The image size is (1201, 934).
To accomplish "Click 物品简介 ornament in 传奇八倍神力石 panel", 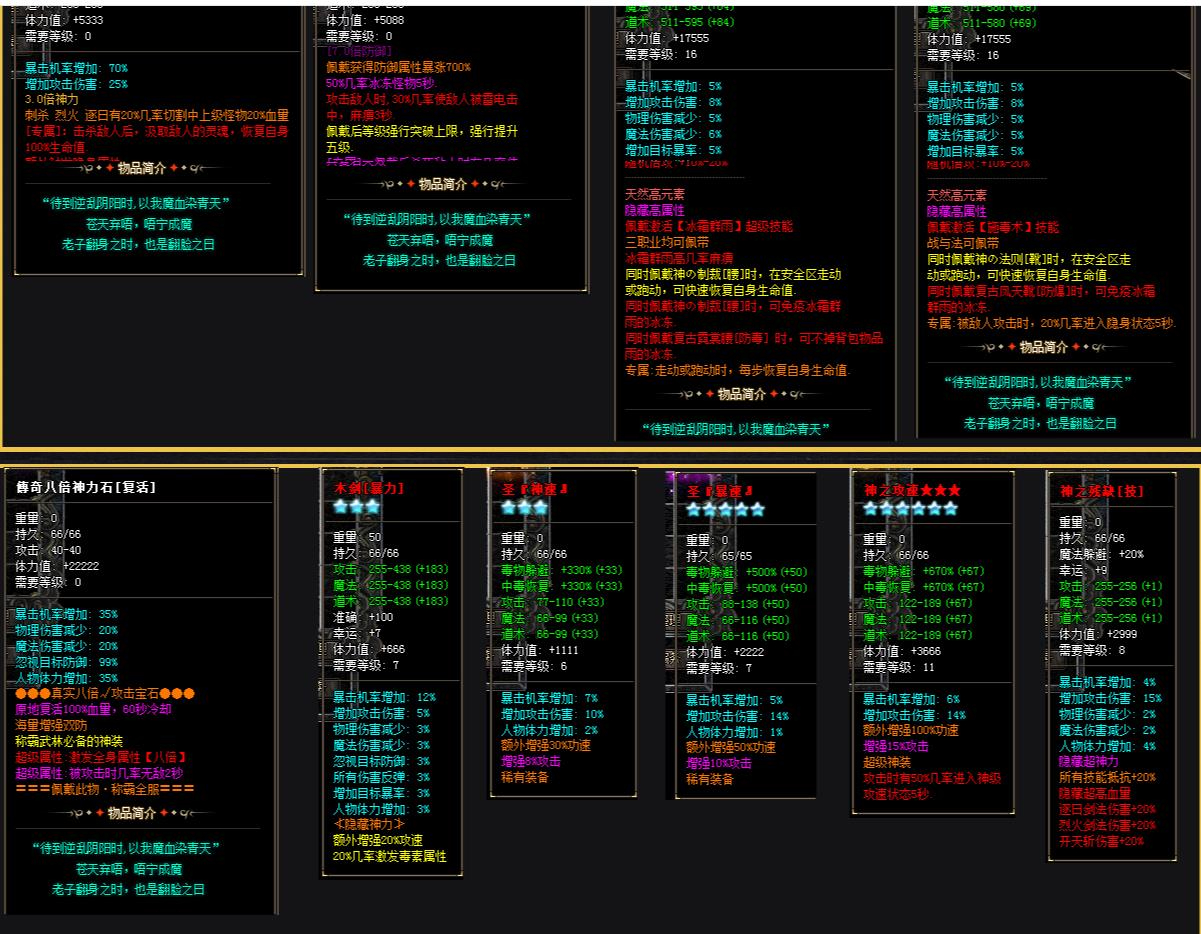I will 139,813.
